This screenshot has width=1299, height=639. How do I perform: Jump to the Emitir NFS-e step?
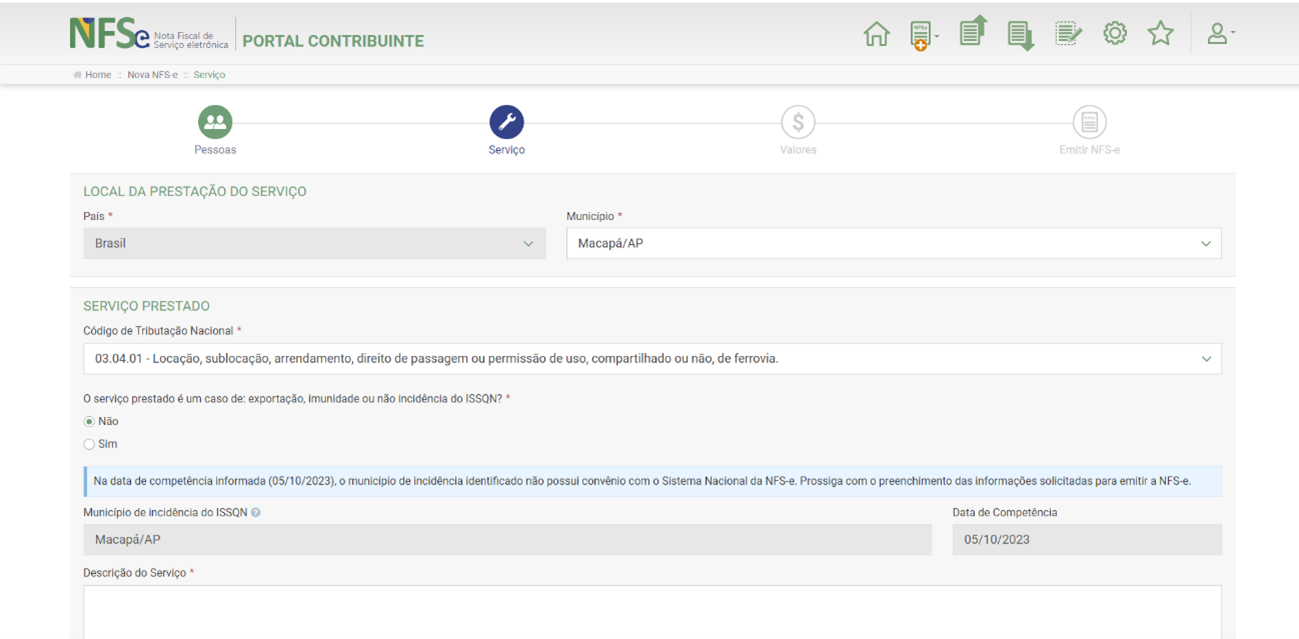coord(1089,123)
